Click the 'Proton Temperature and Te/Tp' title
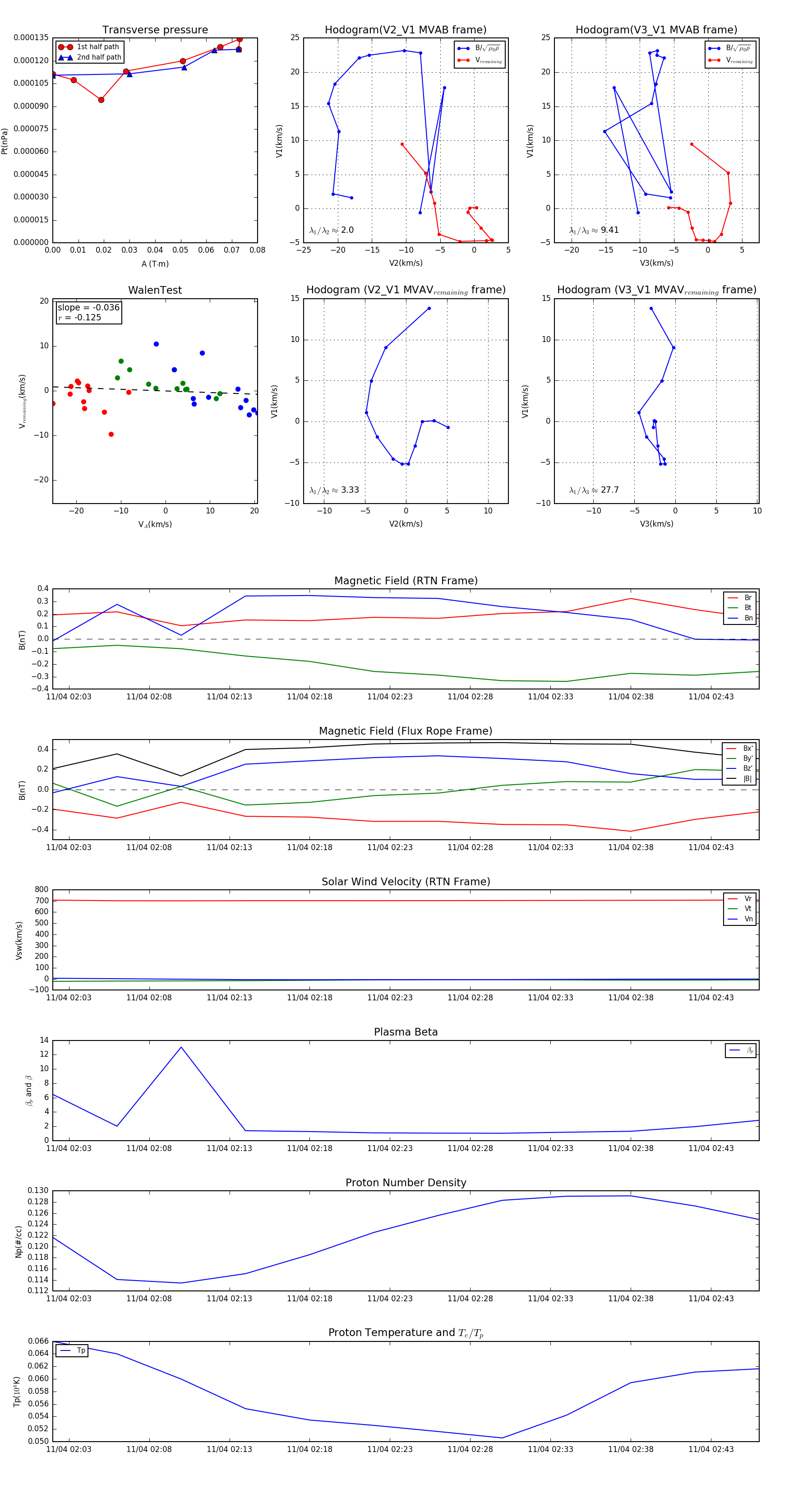The width and height of the screenshot is (812, 1489). [406, 1333]
